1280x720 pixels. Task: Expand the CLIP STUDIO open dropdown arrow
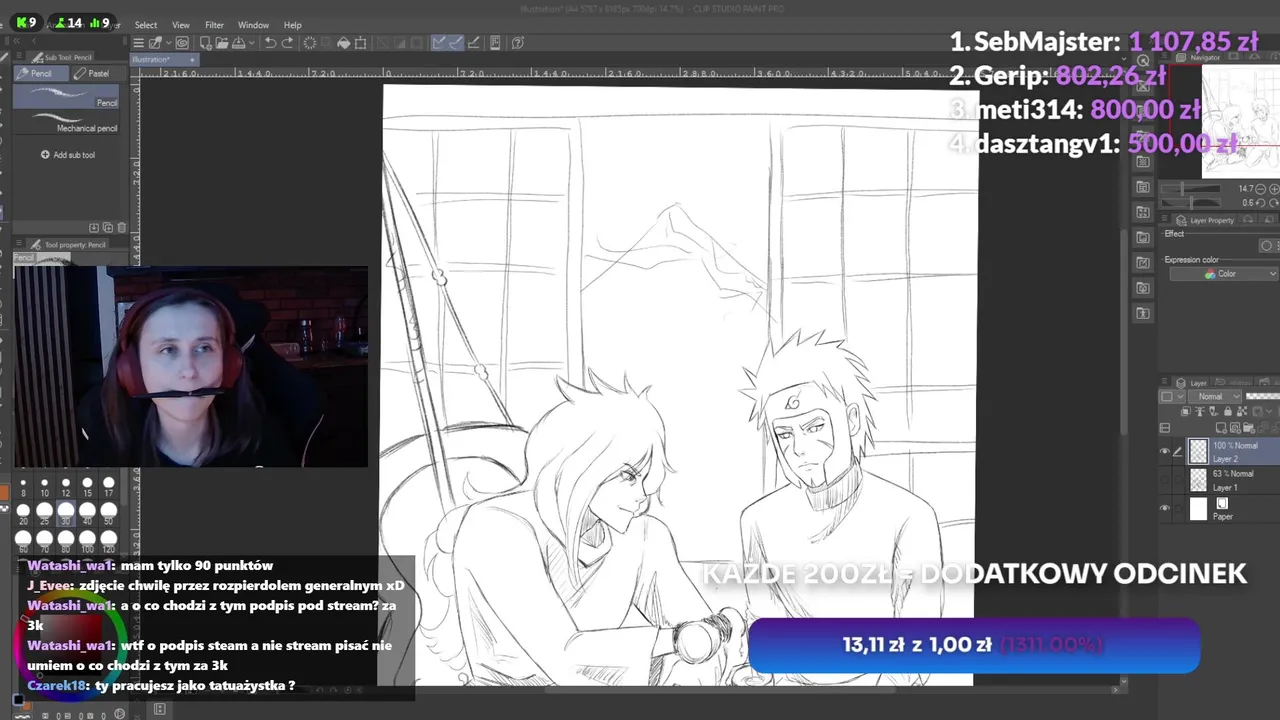click(x=168, y=42)
